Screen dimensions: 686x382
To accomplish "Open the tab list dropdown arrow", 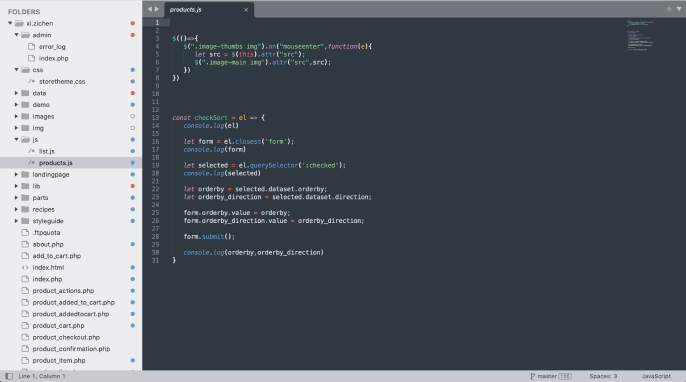I will pos(679,9).
